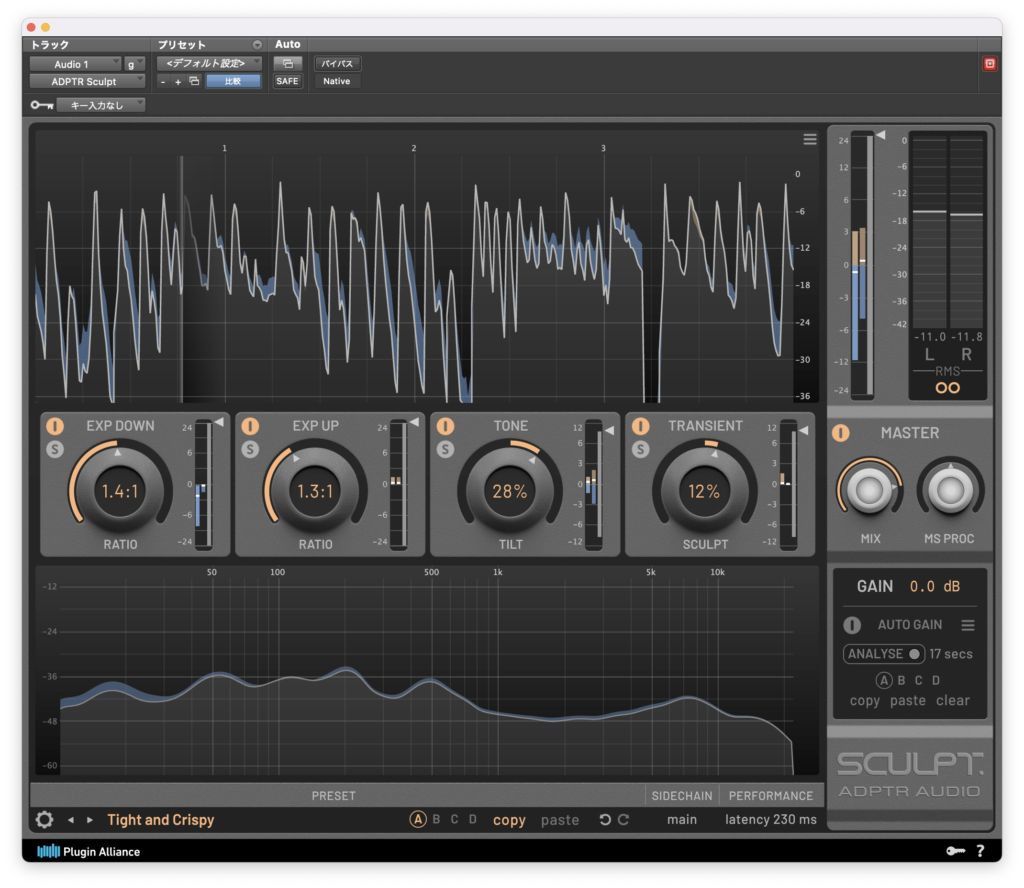Viewport: 1024px width, 888px height.
Task: Click the MS PROC knob
Action: coord(950,490)
